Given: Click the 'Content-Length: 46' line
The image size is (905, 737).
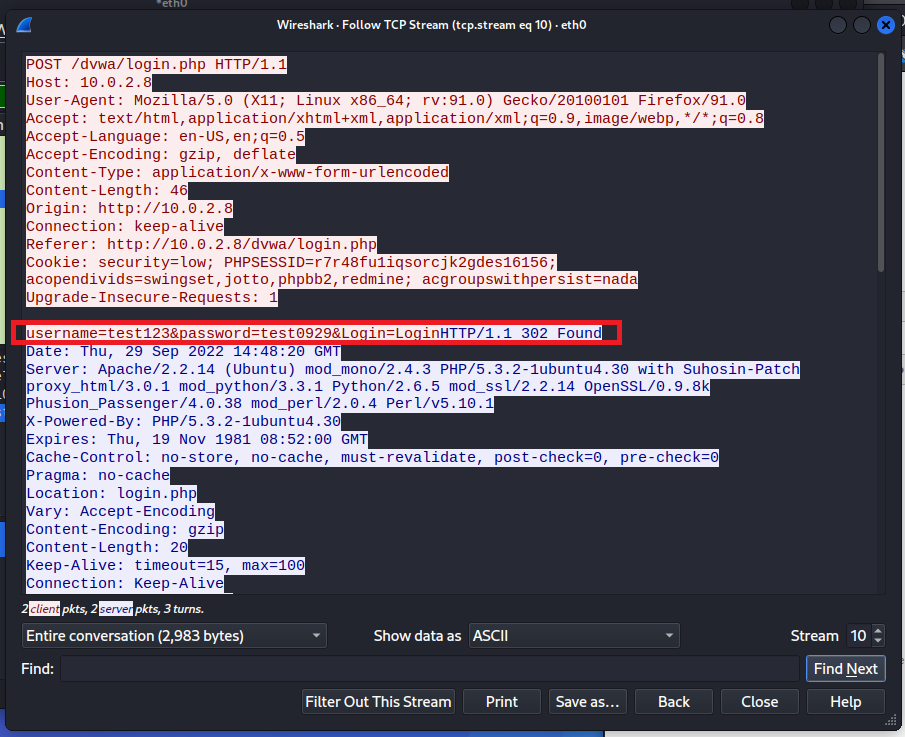Looking at the screenshot, I should (107, 190).
